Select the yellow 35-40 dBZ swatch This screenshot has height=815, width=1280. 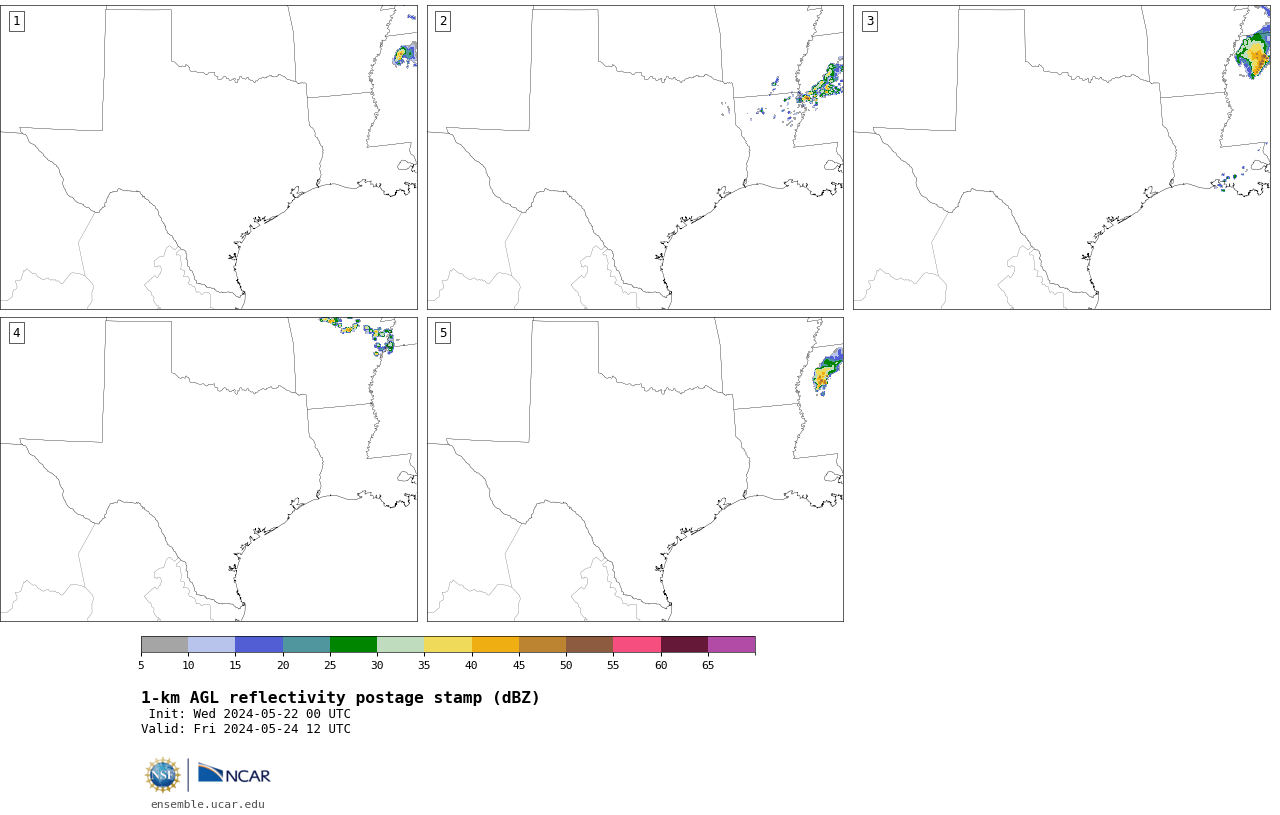pos(448,644)
